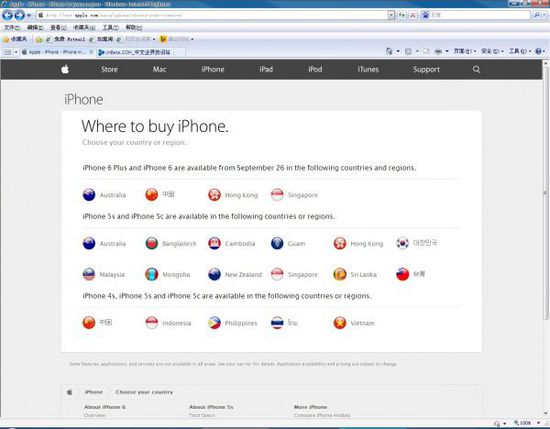Go to the Mac navigation link

pos(159,69)
